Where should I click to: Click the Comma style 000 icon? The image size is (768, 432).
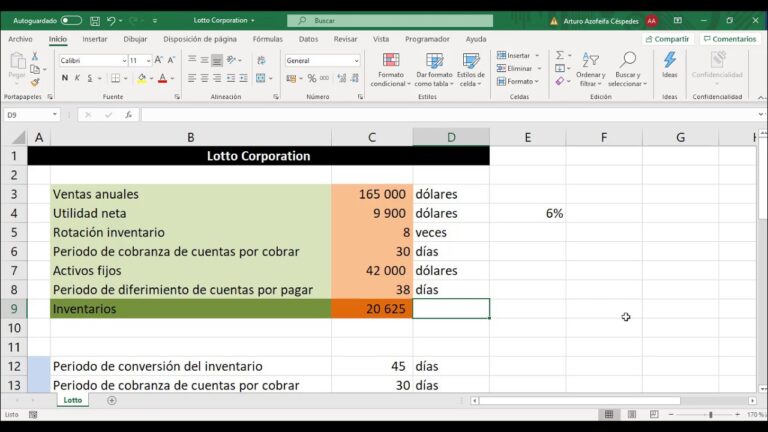[x=324, y=78]
